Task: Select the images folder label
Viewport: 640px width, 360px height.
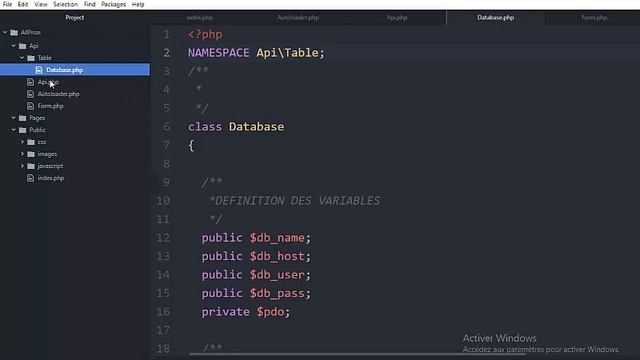Action: (47, 154)
